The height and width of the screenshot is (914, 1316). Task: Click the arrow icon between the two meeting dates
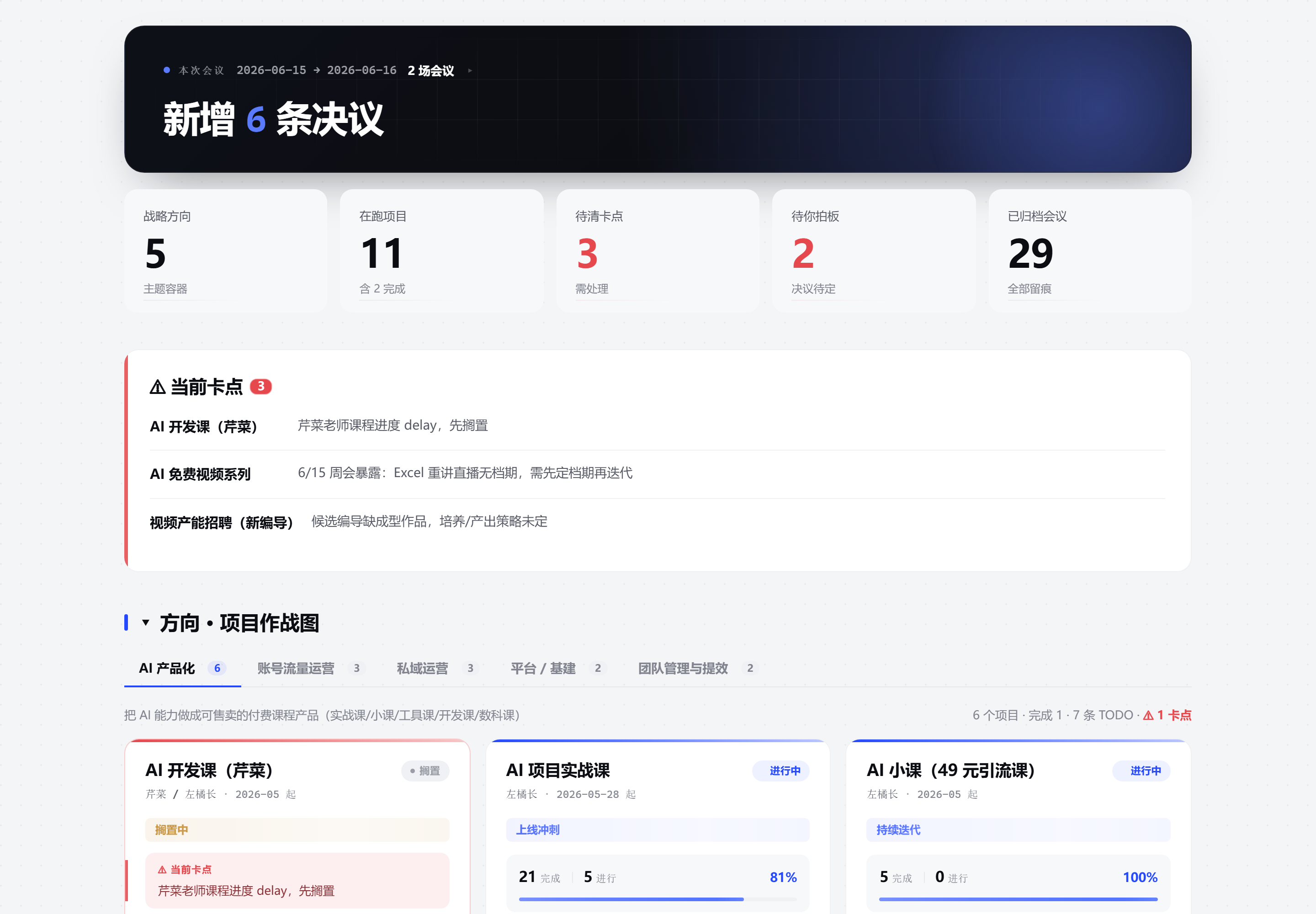tap(317, 70)
